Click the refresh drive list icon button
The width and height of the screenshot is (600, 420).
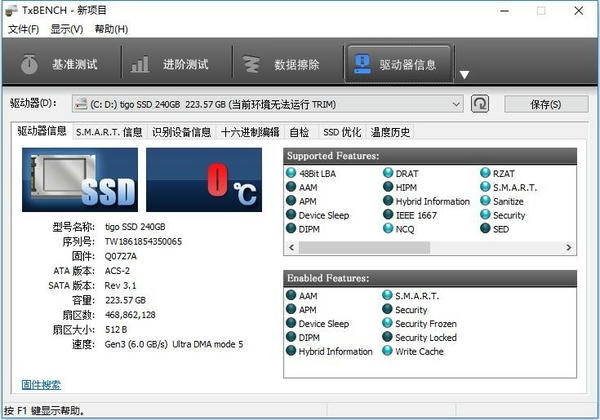point(479,104)
